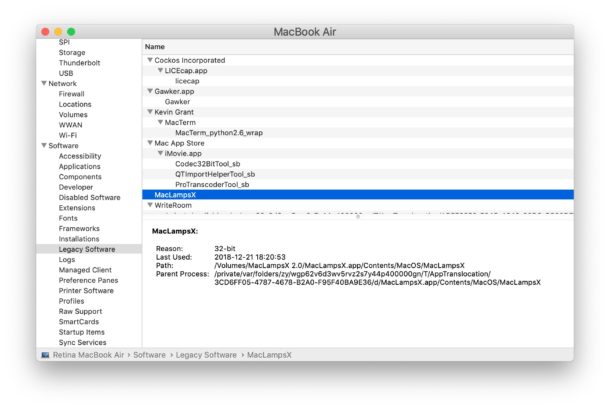Open Firewall under Network
This screenshot has height=409, width=610.
coord(71,94)
